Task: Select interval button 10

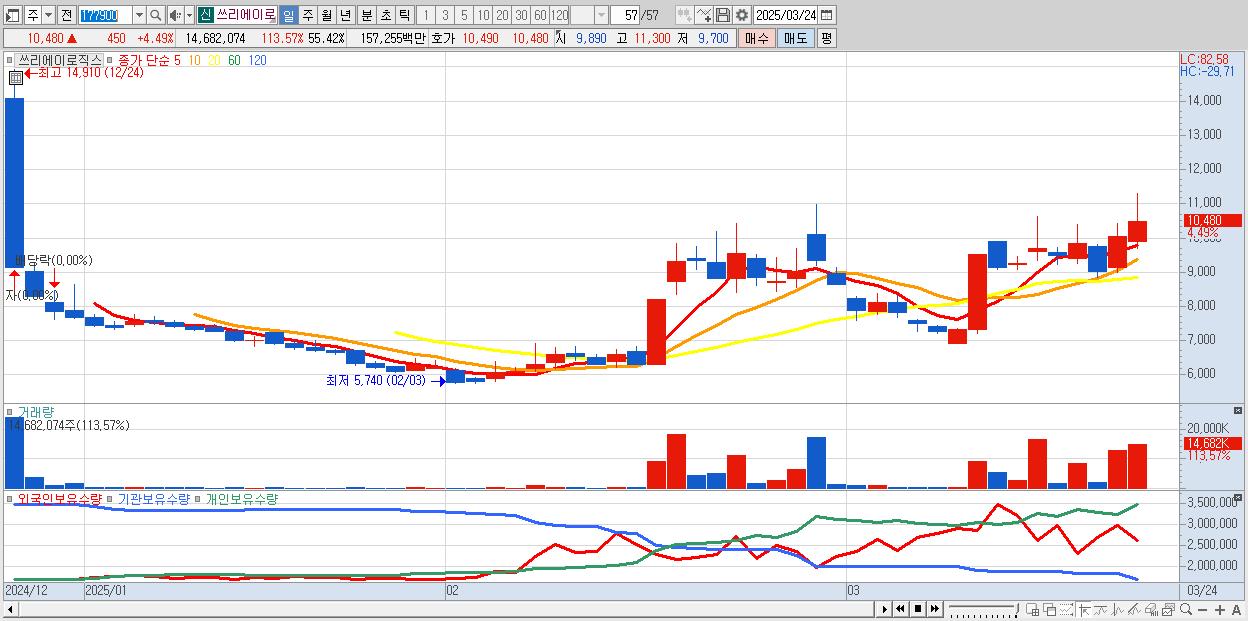Action: click(483, 15)
